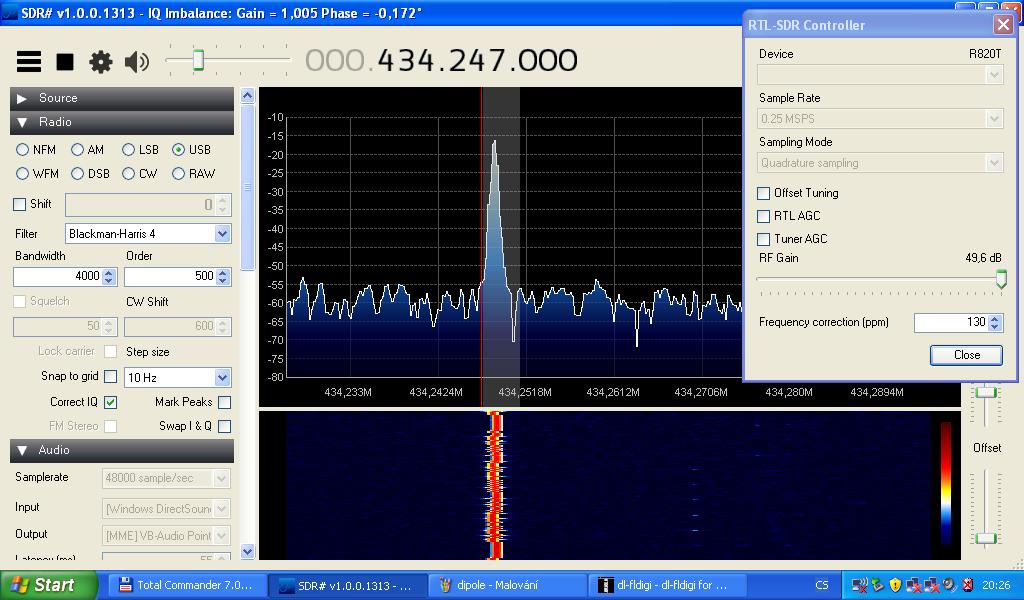The width and height of the screenshot is (1024, 600).
Task: Open the hamburger menu icon
Action: [x=29, y=61]
